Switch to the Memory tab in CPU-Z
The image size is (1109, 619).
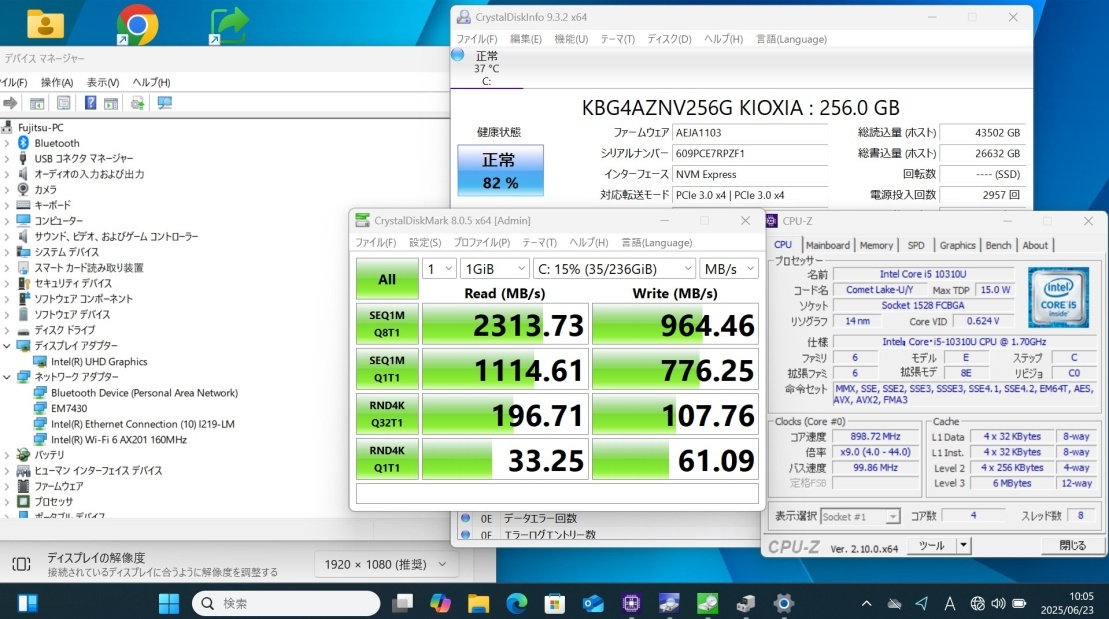(876, 245)
